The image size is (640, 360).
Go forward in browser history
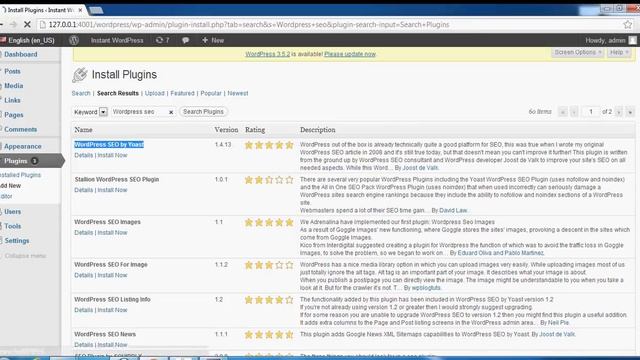(13, 24)
